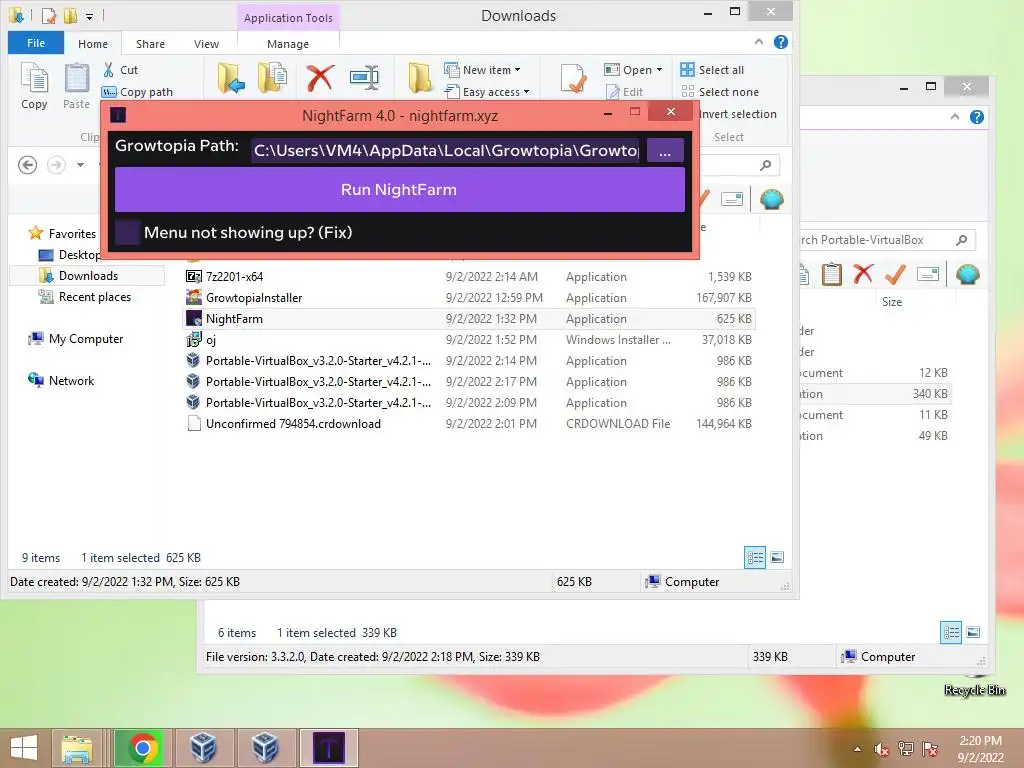Viewport: 1024px width, 768px height.
Task: Select the NightFarm application file
Action: coord(469,319)
